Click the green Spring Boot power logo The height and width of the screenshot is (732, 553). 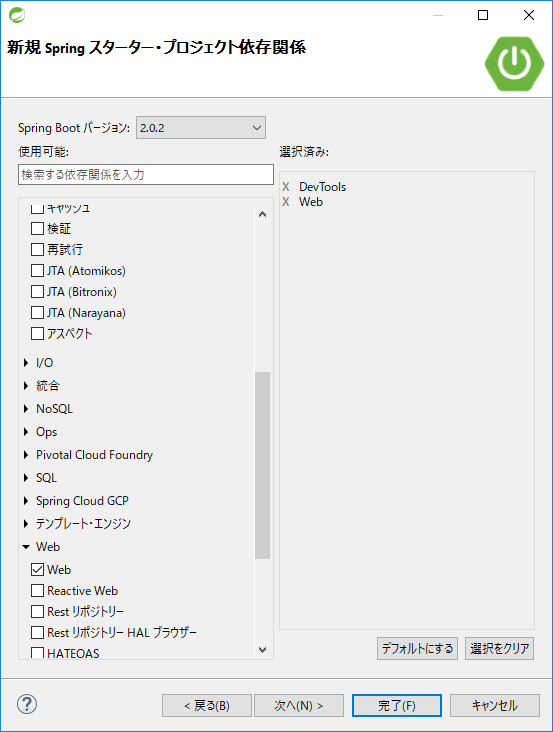514,63
